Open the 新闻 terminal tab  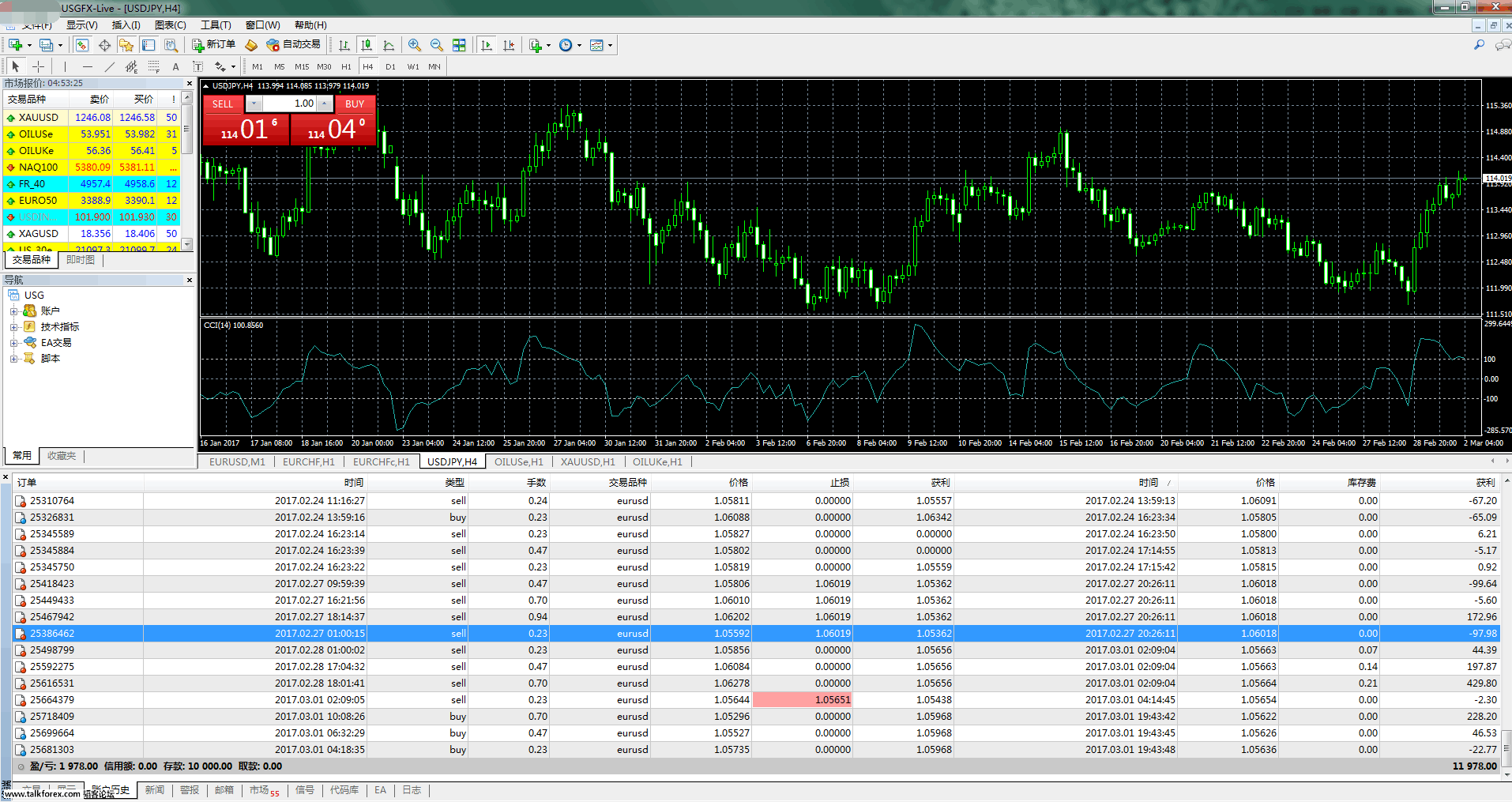[x=155, y=790]
